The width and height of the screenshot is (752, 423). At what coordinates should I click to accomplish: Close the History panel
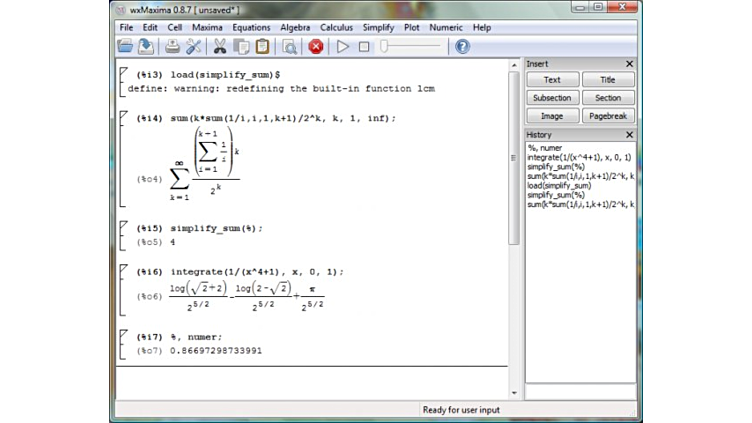pyautogui.click(x=629, y=134)
